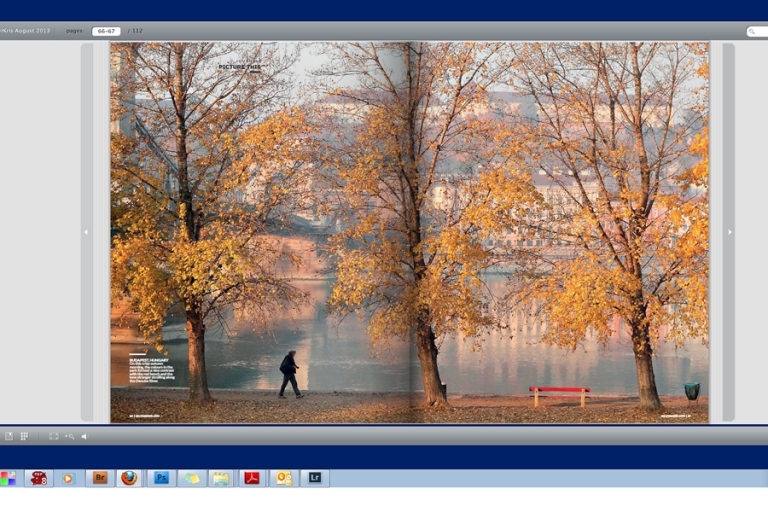Open the file explorer folder icon
Image resolution: width=768 pixels, height=512 pixels.
[221, 478]
